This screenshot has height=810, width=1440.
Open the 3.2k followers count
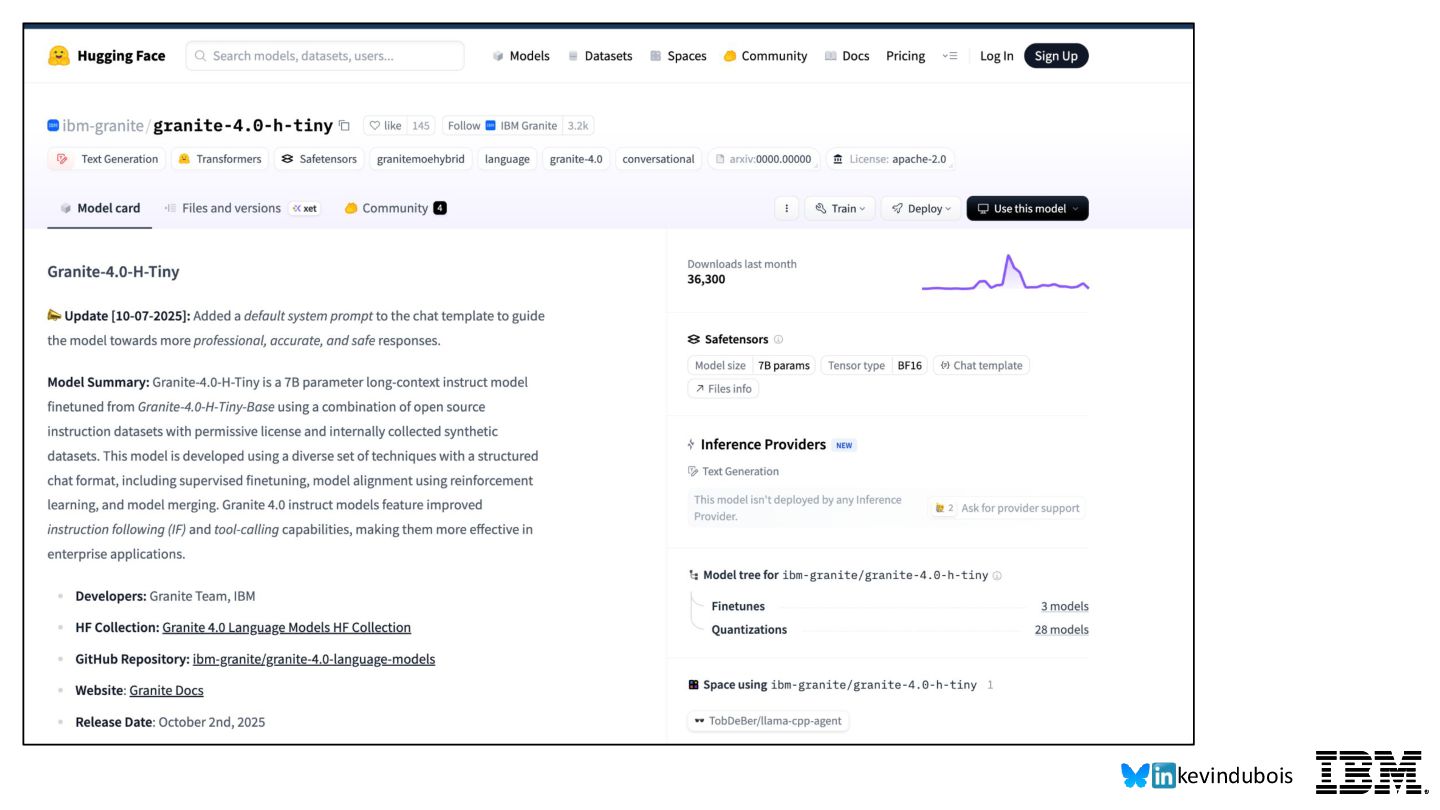click(x=578, y=126)
